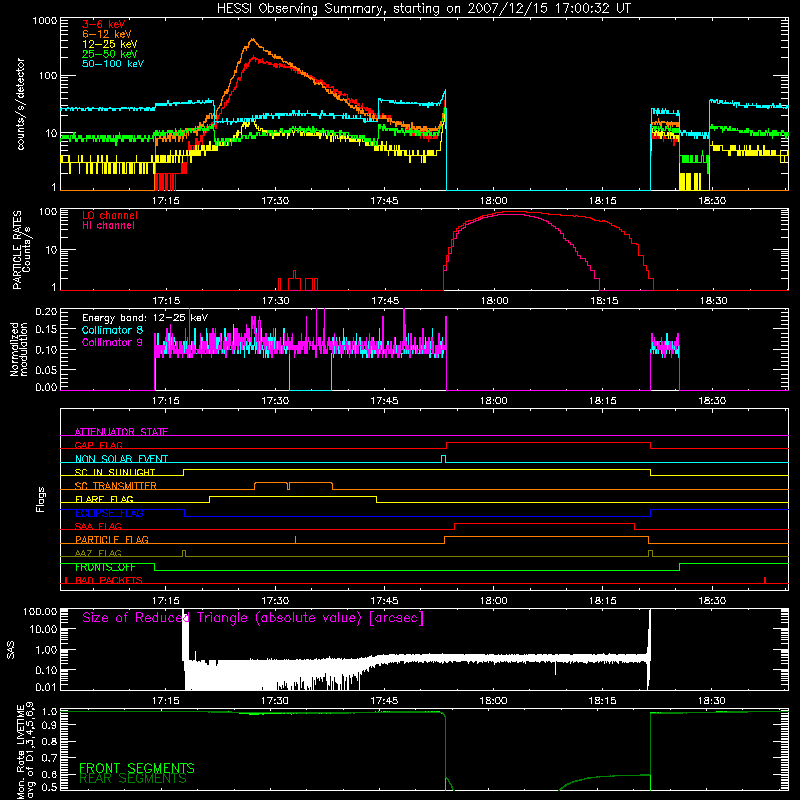Click 18:00 time label under count-rate panel
Image resolution: width=800 pixels, height=800 pixels.
493,201
